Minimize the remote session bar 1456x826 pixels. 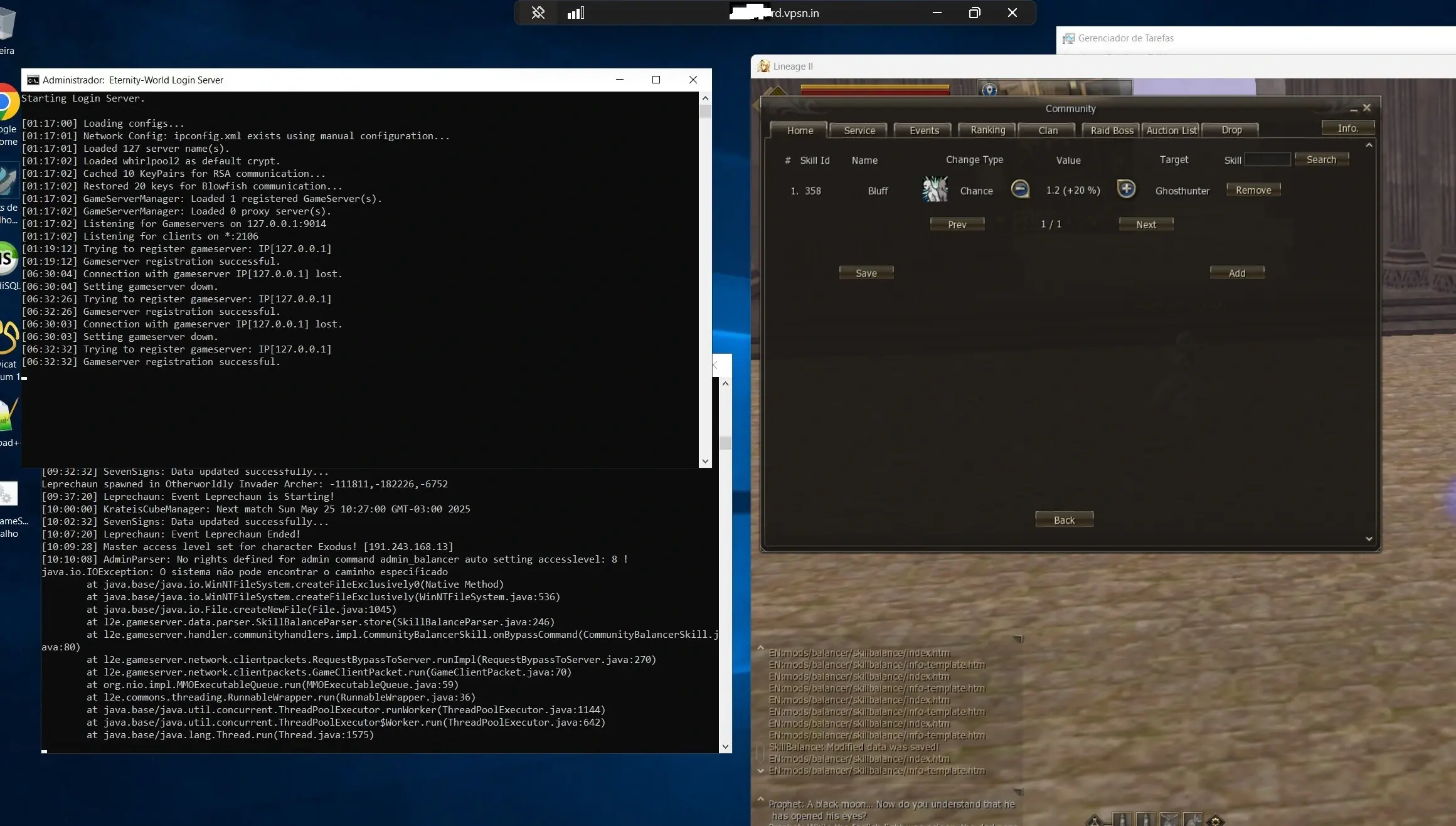937,13
